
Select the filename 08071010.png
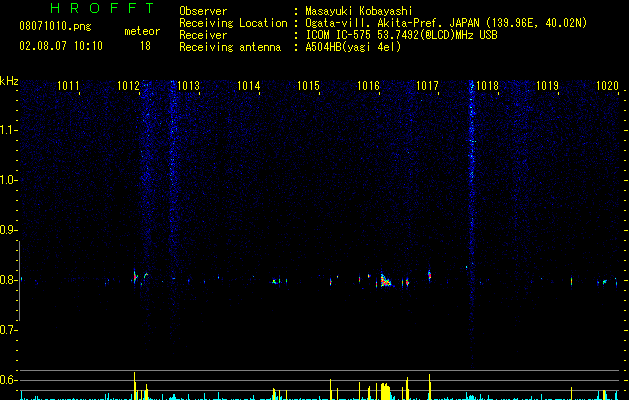tap(55, 27)
